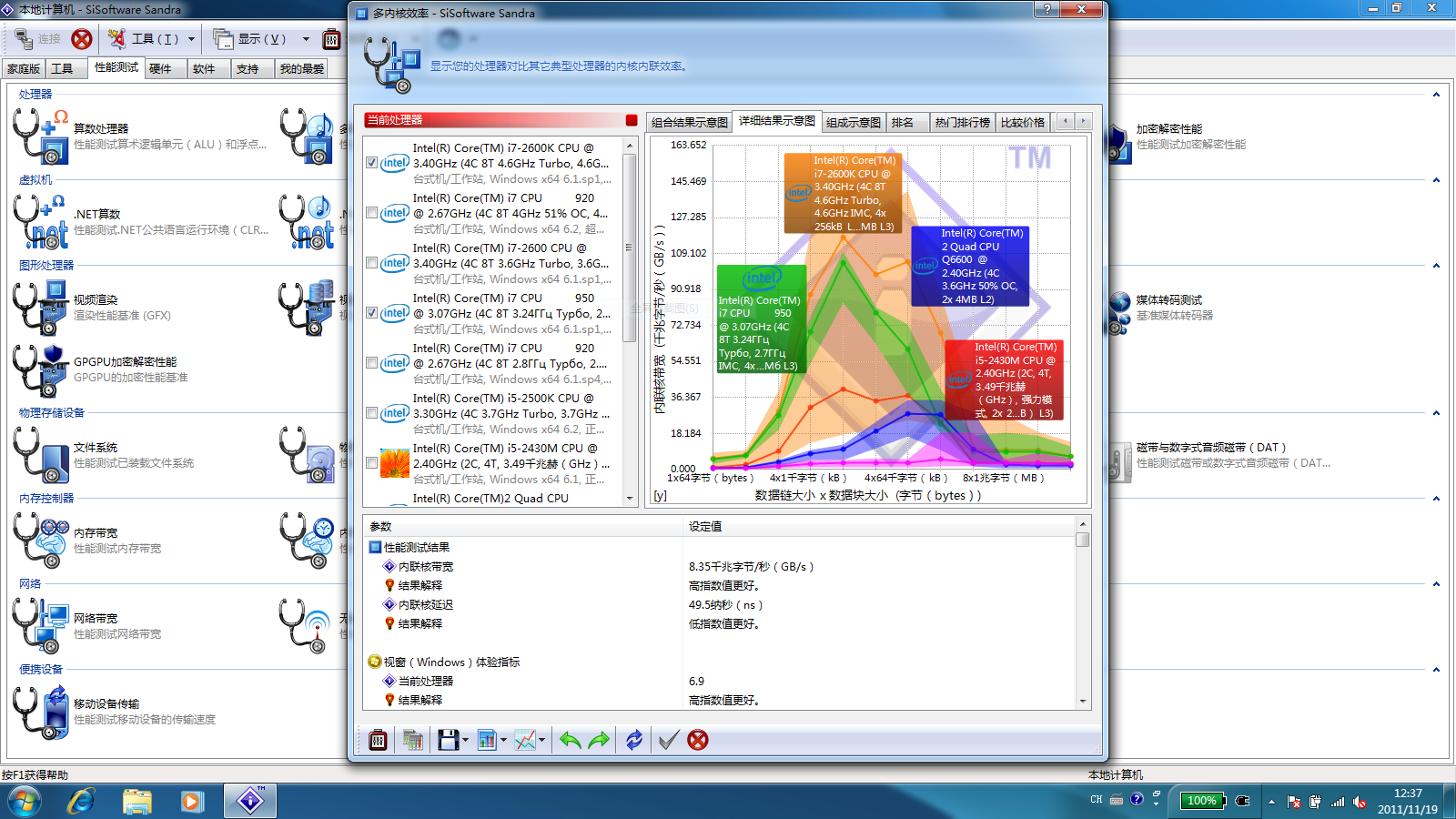This screenshot has width=1456, height=819.
Task: Click the options icon next to 显示 menu
Action: pos(332,39)
